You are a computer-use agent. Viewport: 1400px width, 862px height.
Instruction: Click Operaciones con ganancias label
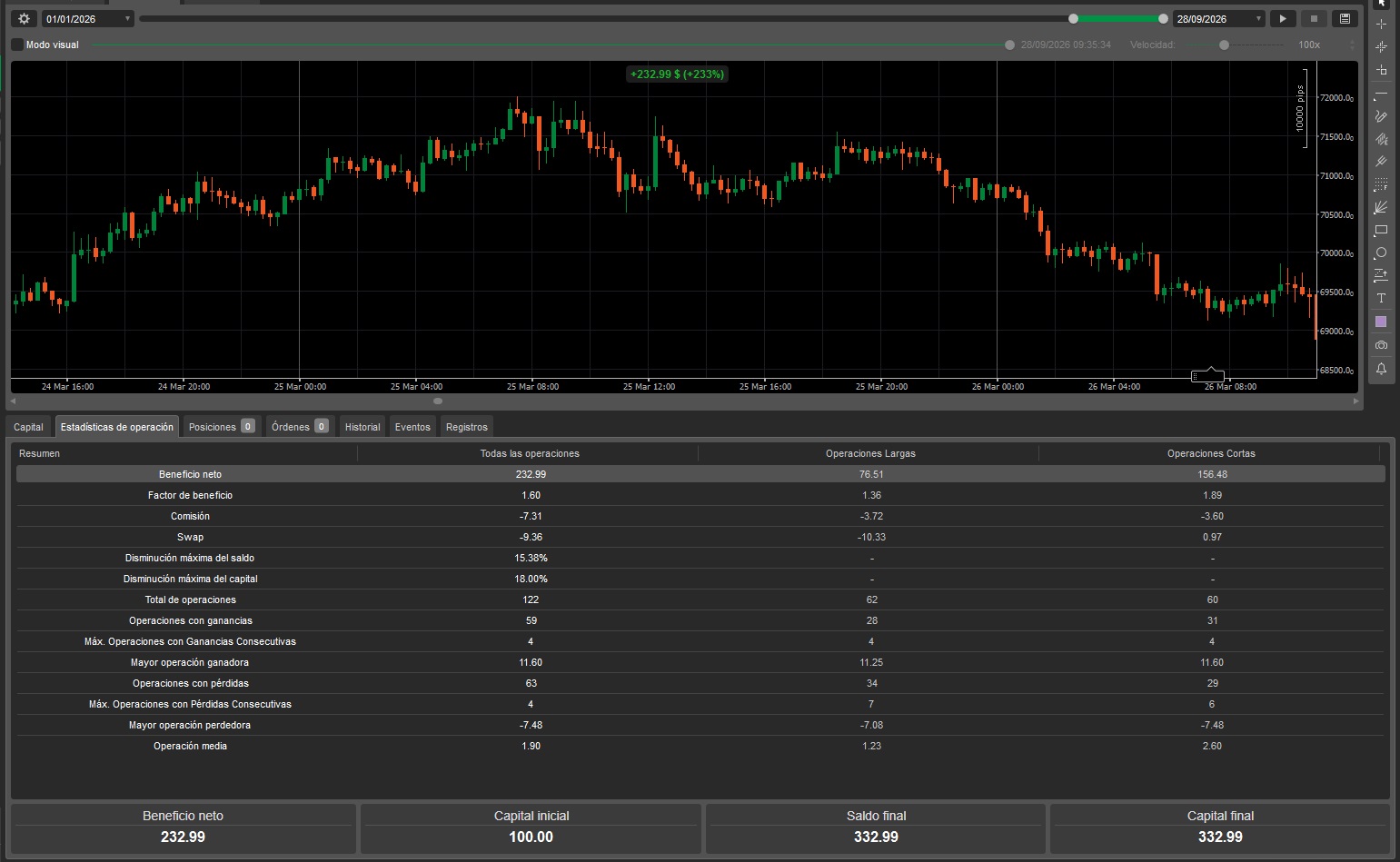(x=190, y=620)
